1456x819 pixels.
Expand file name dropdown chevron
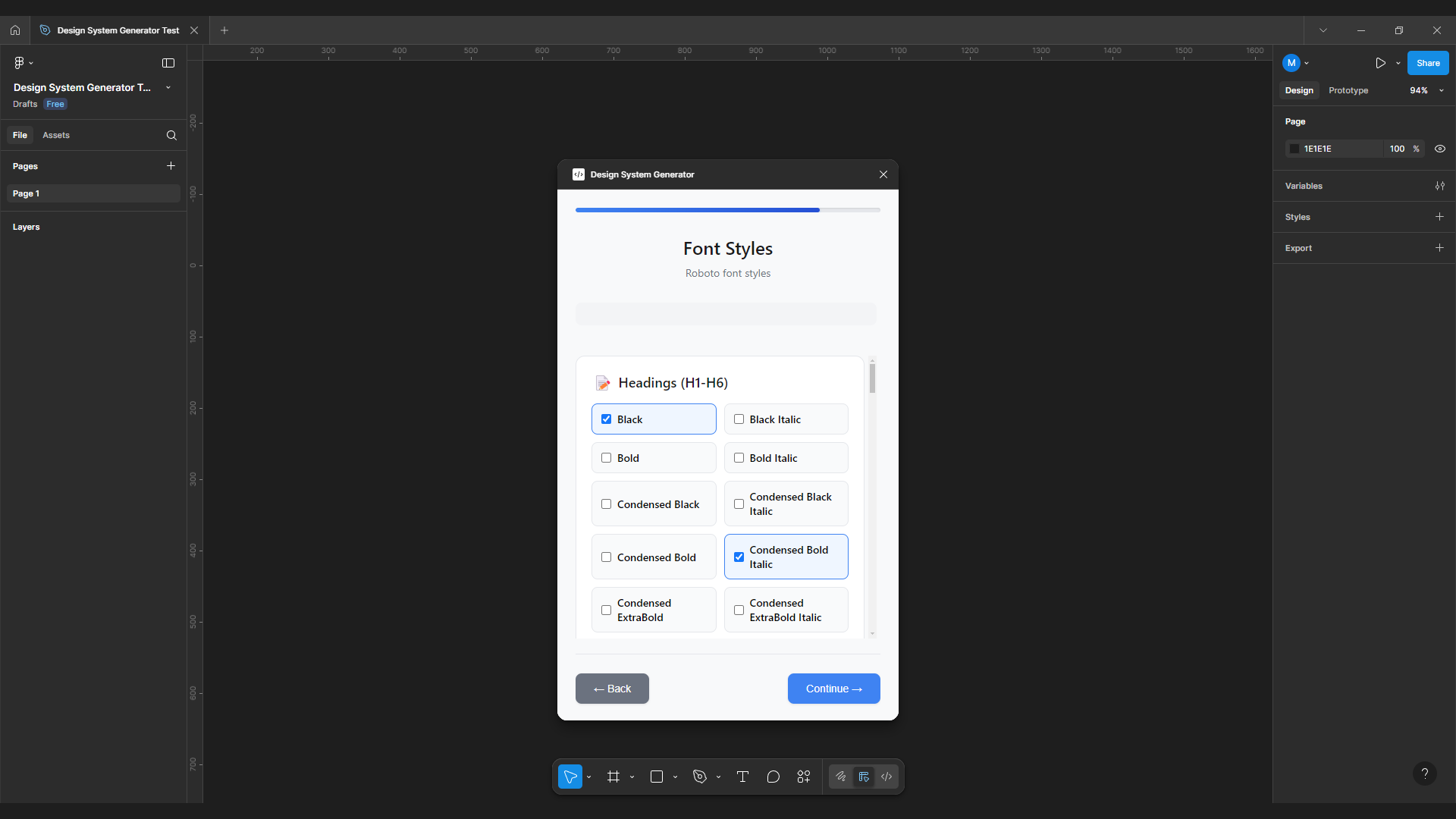(x=168, y=88)
